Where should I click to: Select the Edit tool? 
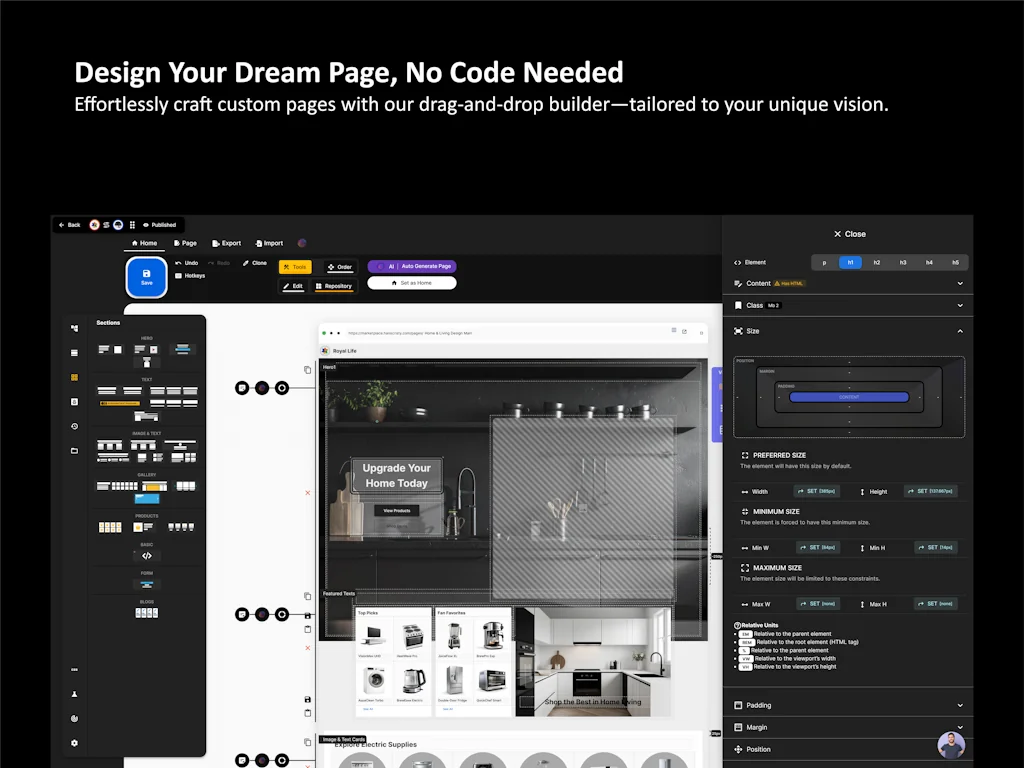294,286
